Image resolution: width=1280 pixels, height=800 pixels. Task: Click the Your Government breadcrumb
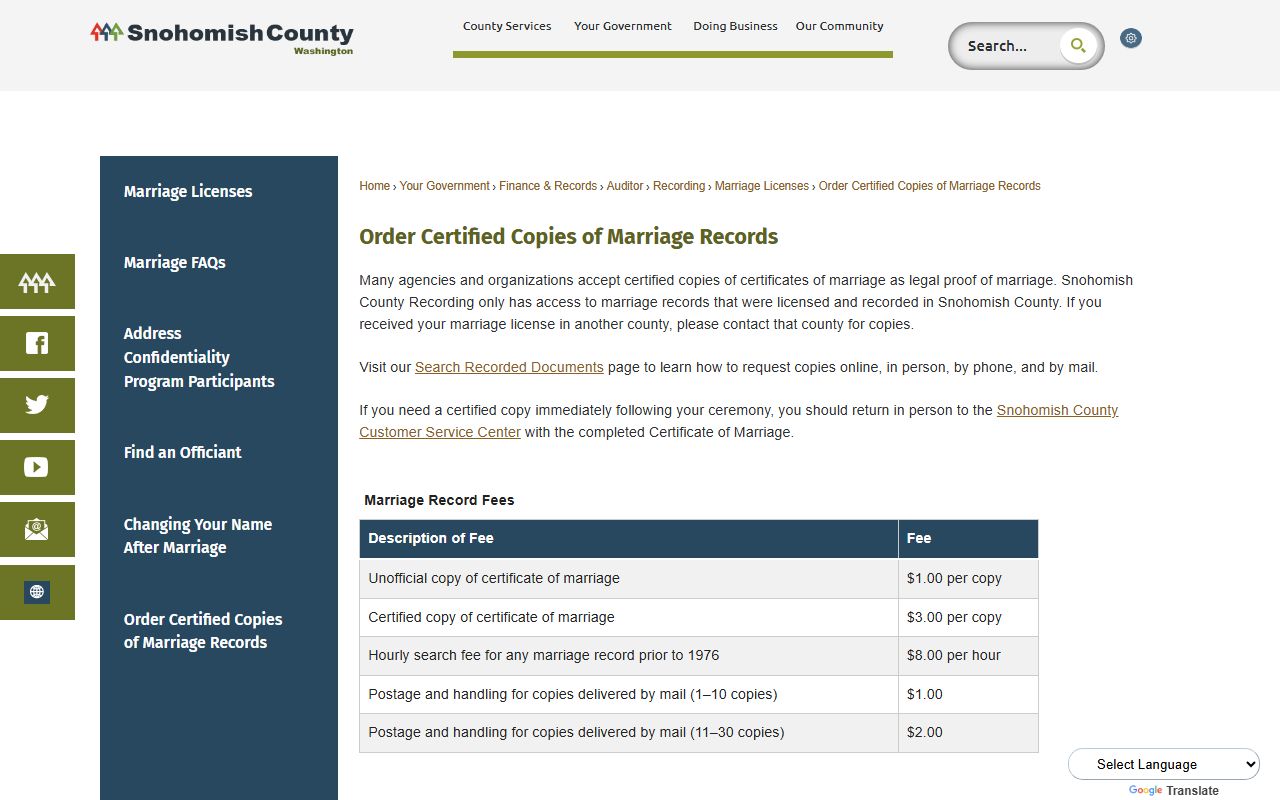click(445, 186)
